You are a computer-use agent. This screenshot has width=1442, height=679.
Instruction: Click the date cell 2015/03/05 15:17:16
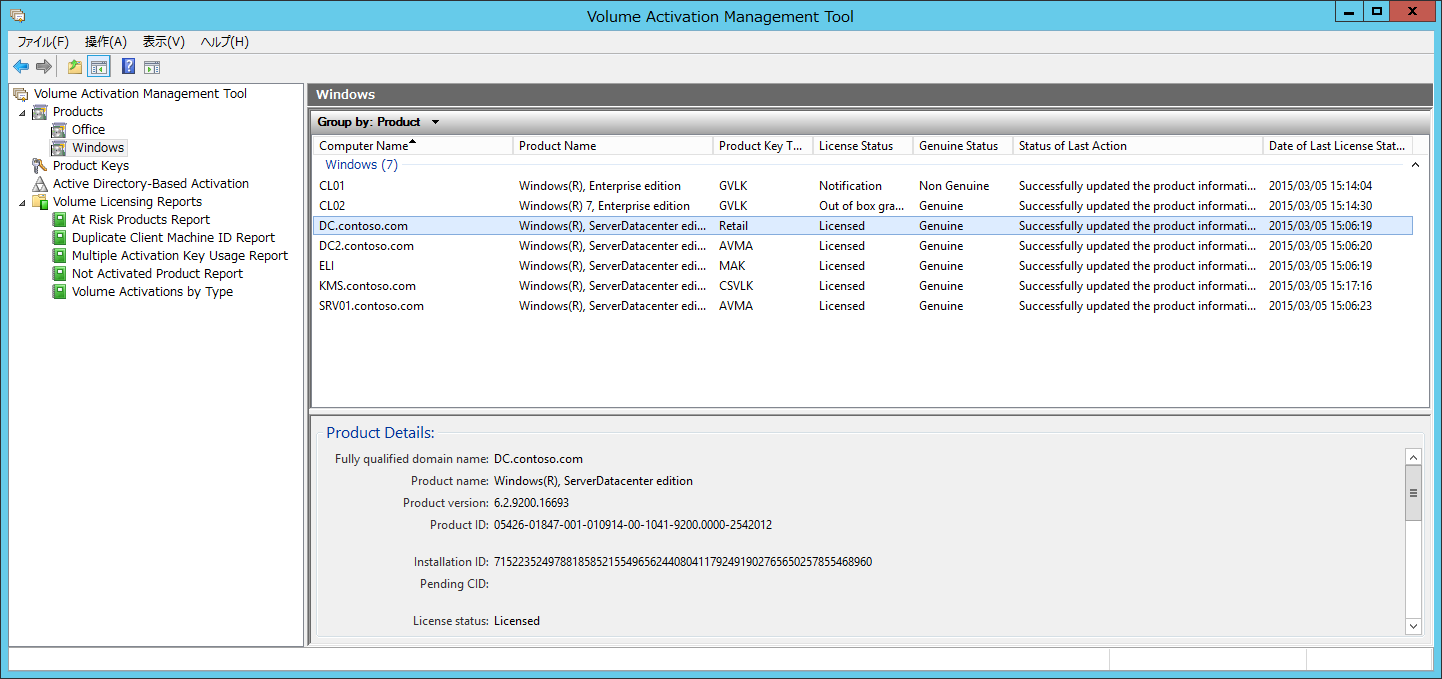pyautogui.click(x=1320, y=286)
